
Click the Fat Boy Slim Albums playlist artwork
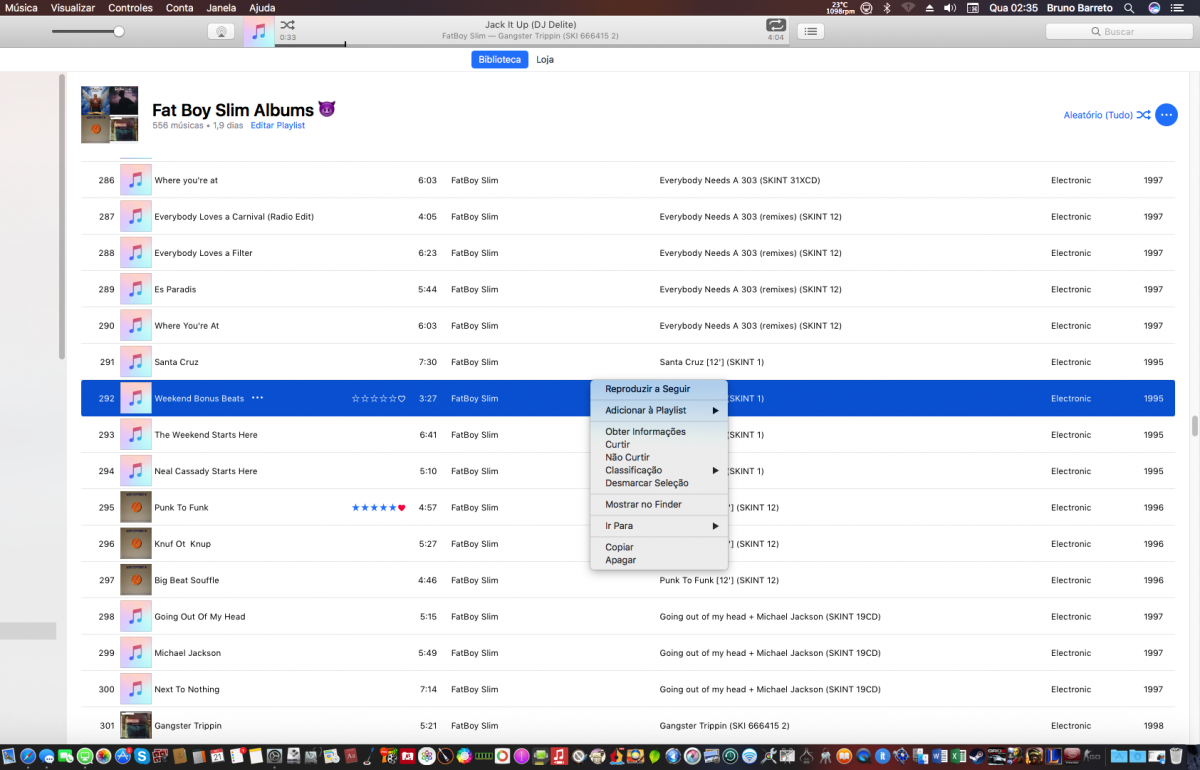coord(110,115)
